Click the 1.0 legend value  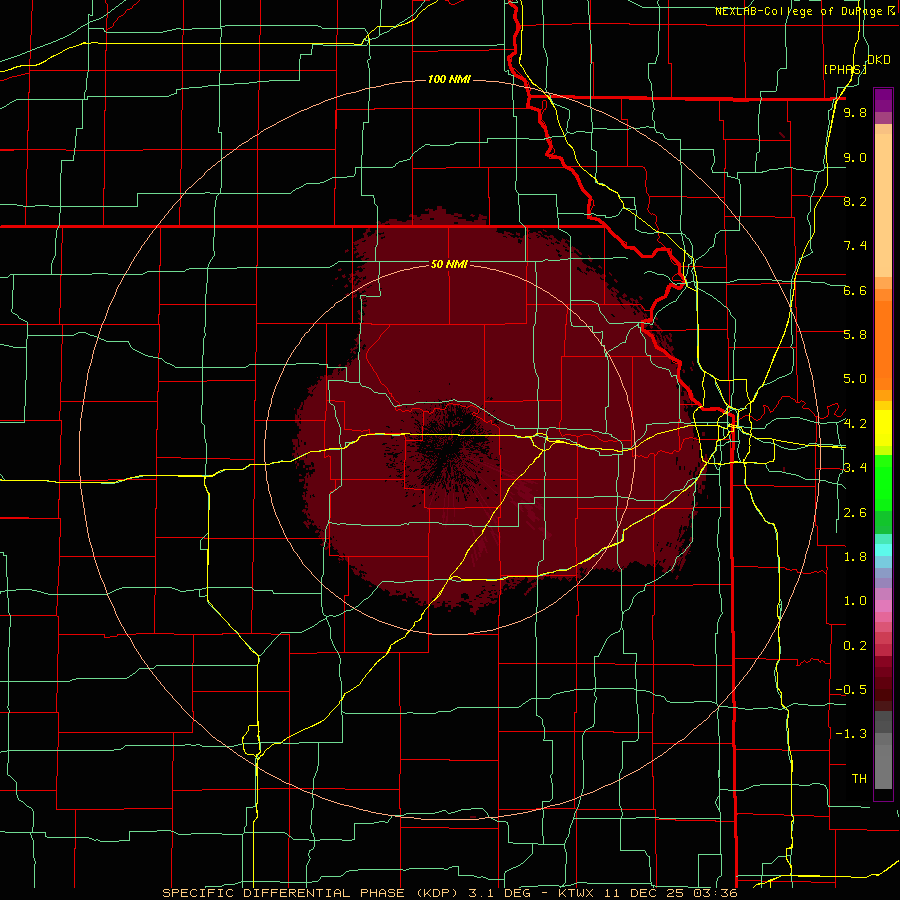[855, 601]
